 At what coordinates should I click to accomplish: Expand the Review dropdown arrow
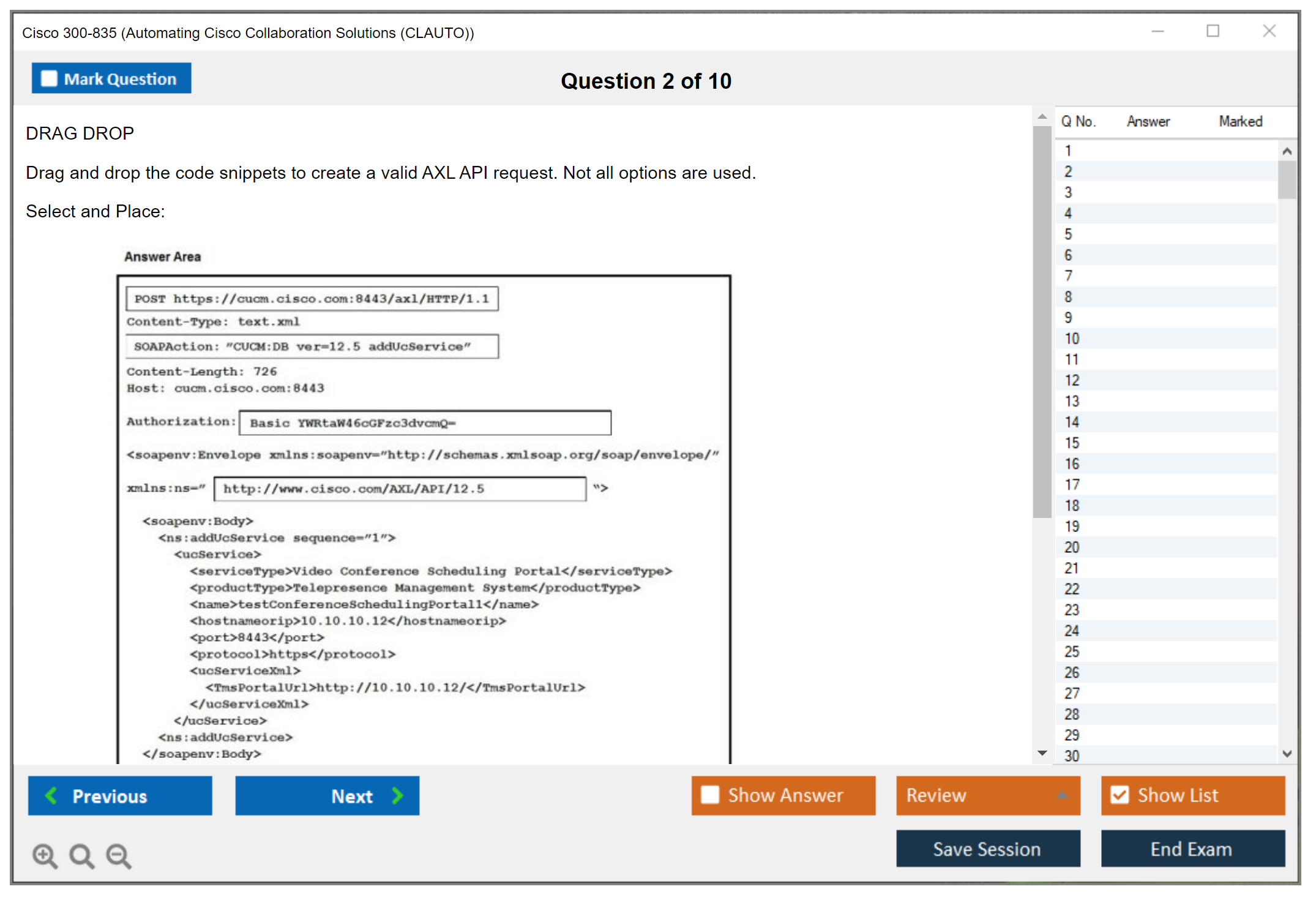coord(1062,795)
